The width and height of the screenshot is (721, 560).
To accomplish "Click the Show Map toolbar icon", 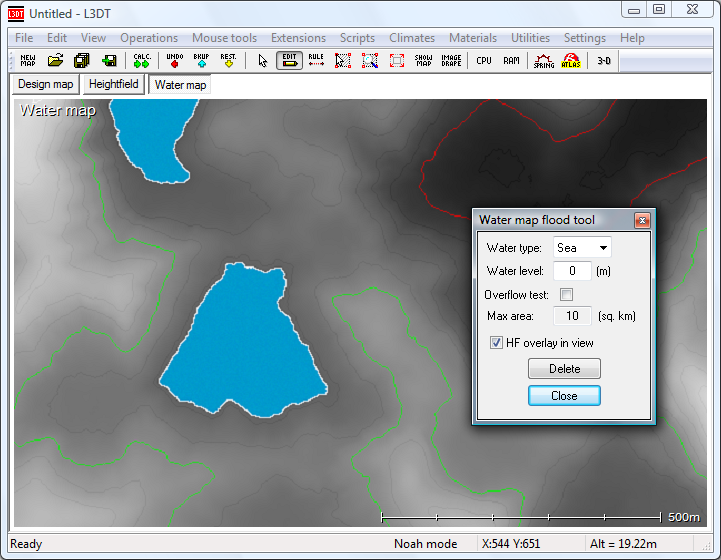I will (x=424, y=60).
